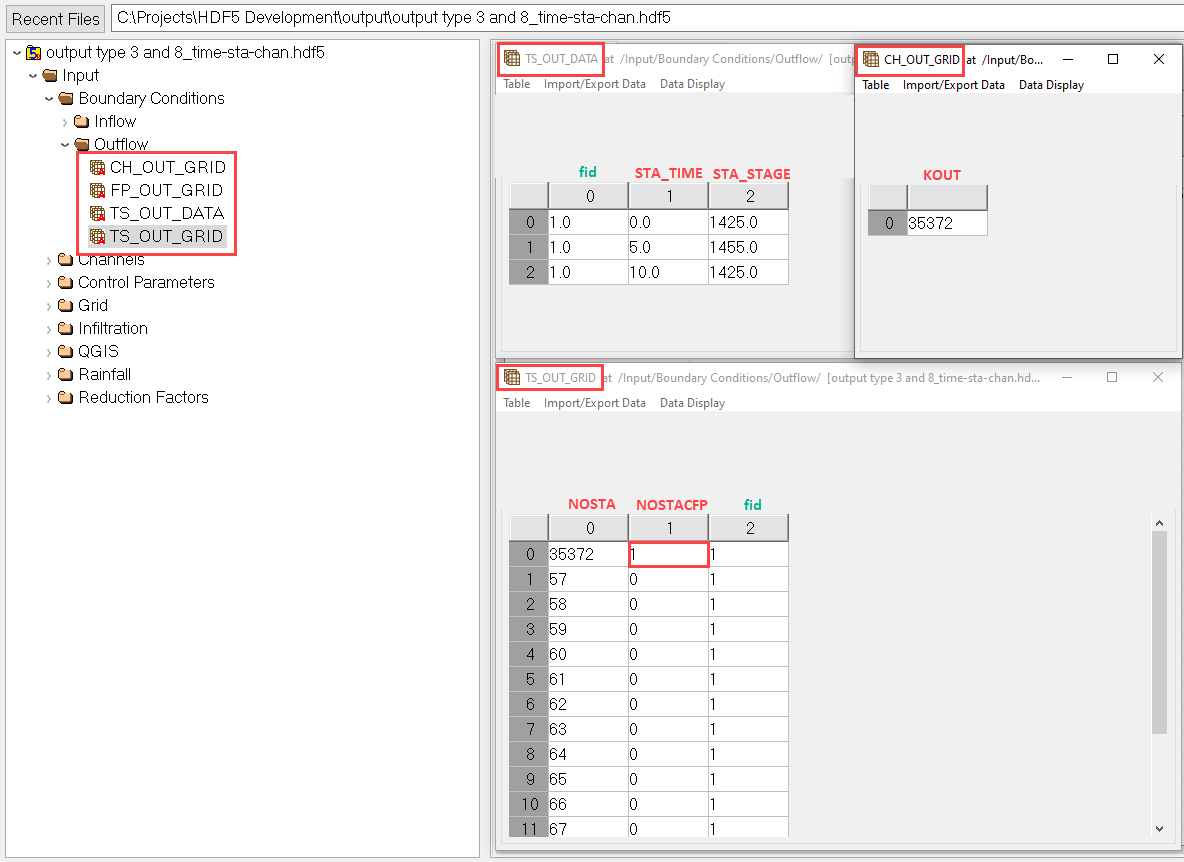The image size is (1184, 862).
Task: Click the table icon in CH_OUT_GRID window title
Action: click(870, 59)
